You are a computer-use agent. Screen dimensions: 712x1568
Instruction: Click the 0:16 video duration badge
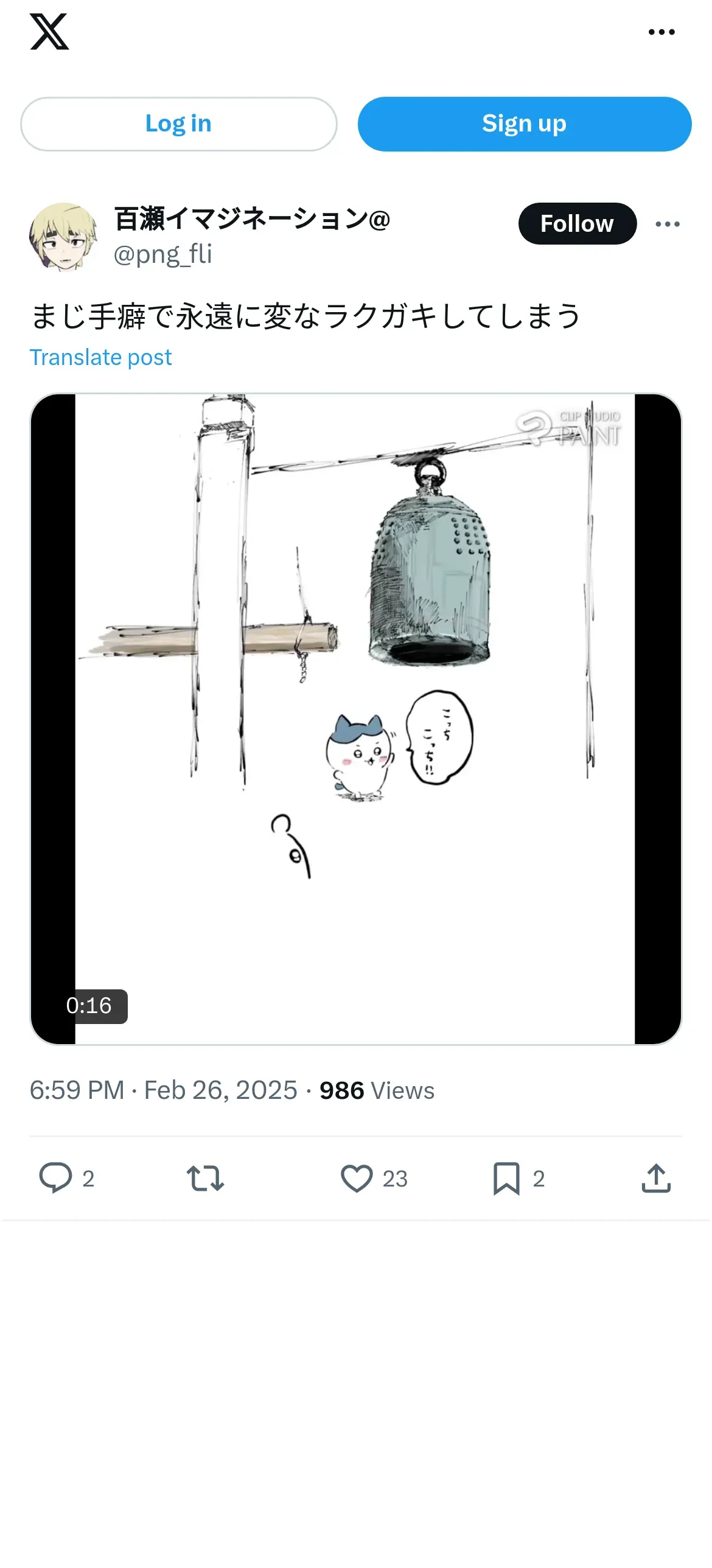pos(89,1006)
